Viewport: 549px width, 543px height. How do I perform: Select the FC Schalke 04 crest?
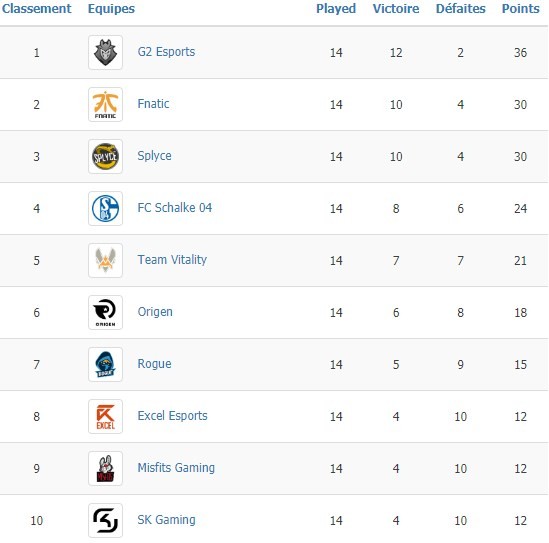[105, 208]
